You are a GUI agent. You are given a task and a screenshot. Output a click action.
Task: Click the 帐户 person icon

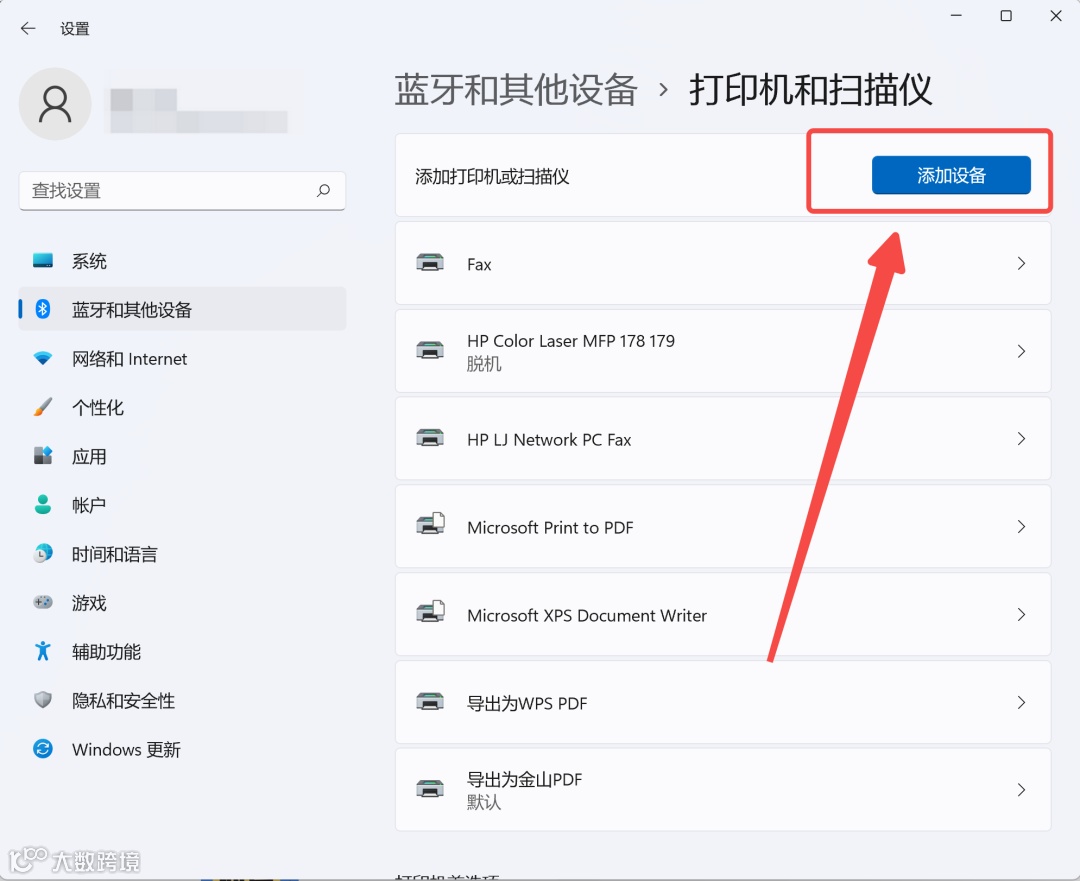[x=43, y=504]
